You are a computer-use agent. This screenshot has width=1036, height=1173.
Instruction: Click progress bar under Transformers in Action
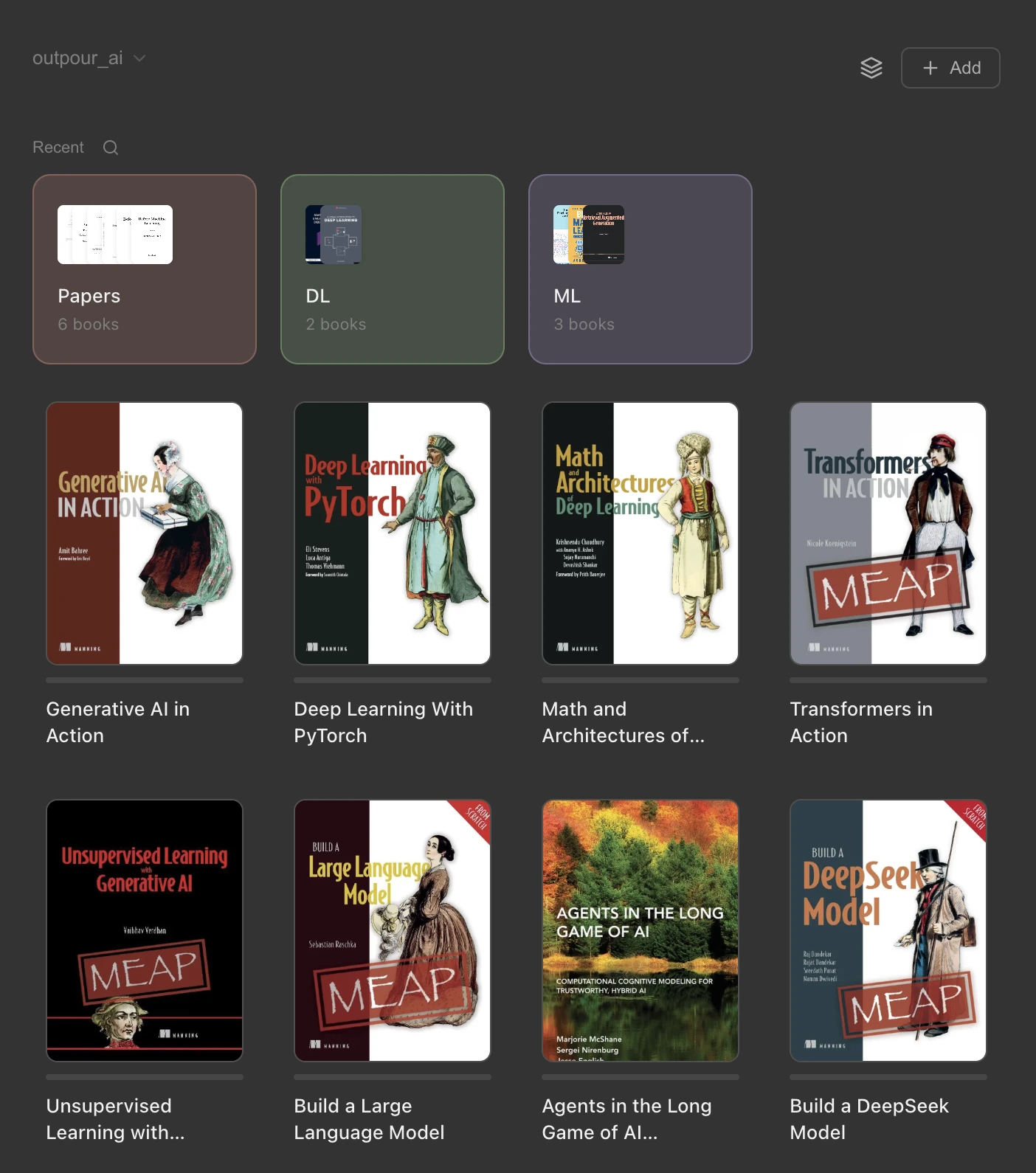[x=888, y=680]
